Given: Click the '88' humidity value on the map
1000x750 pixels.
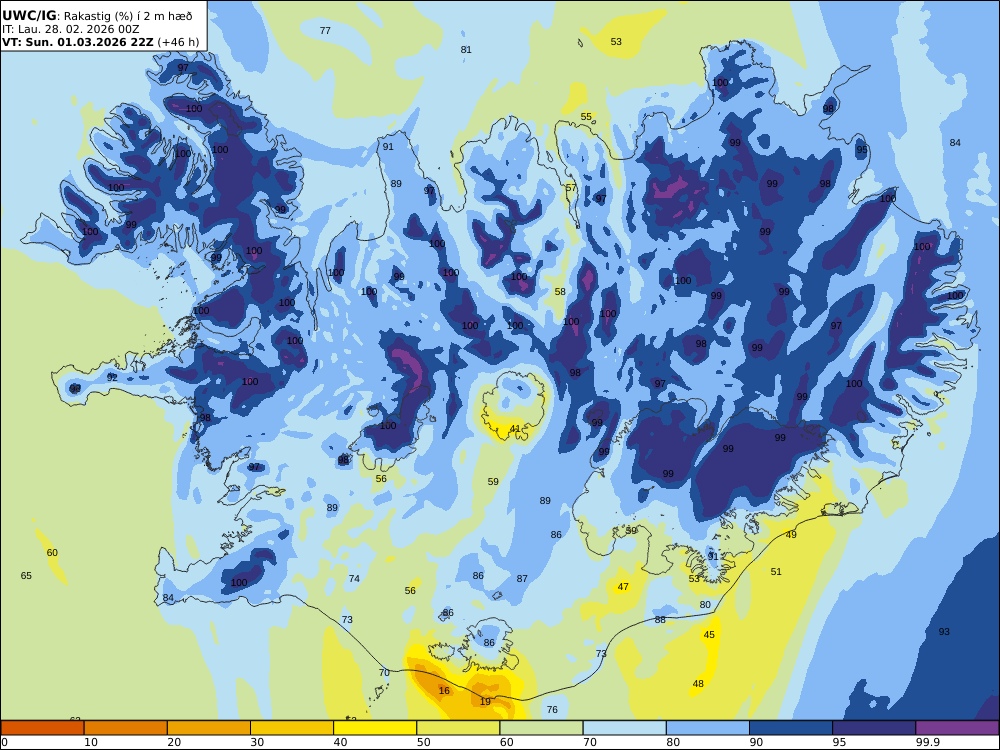Looking at the screenshot, I should click(660, 619).
